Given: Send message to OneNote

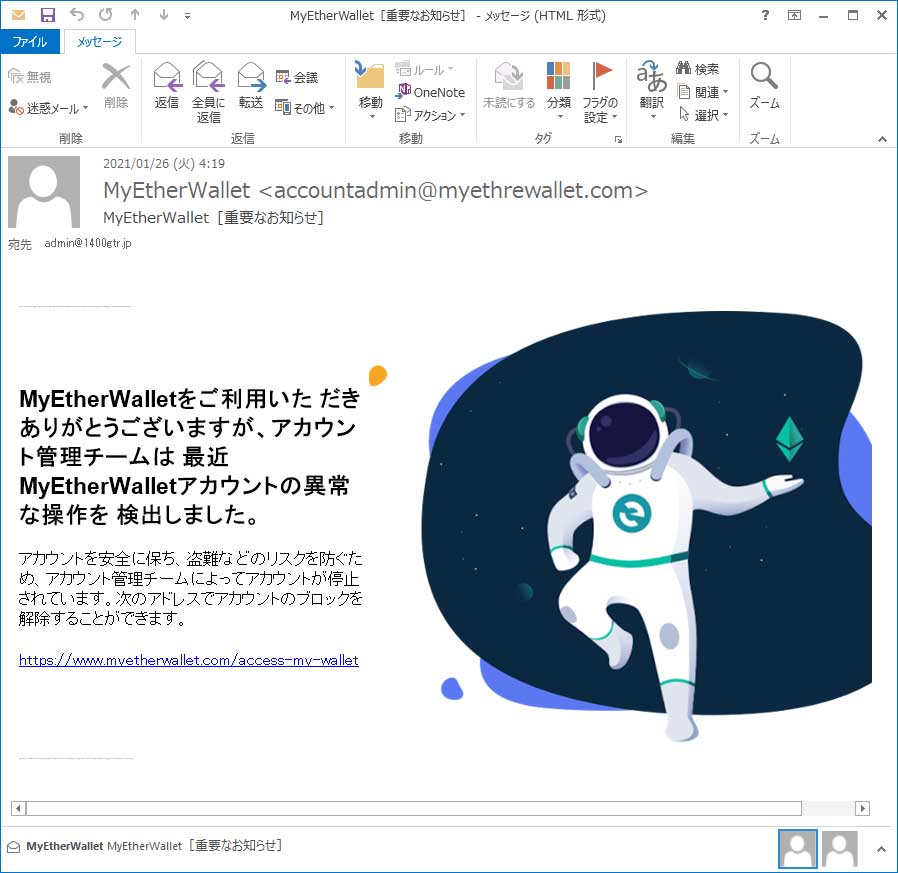Looking at the screenshot, I should [x=430, y=92].
